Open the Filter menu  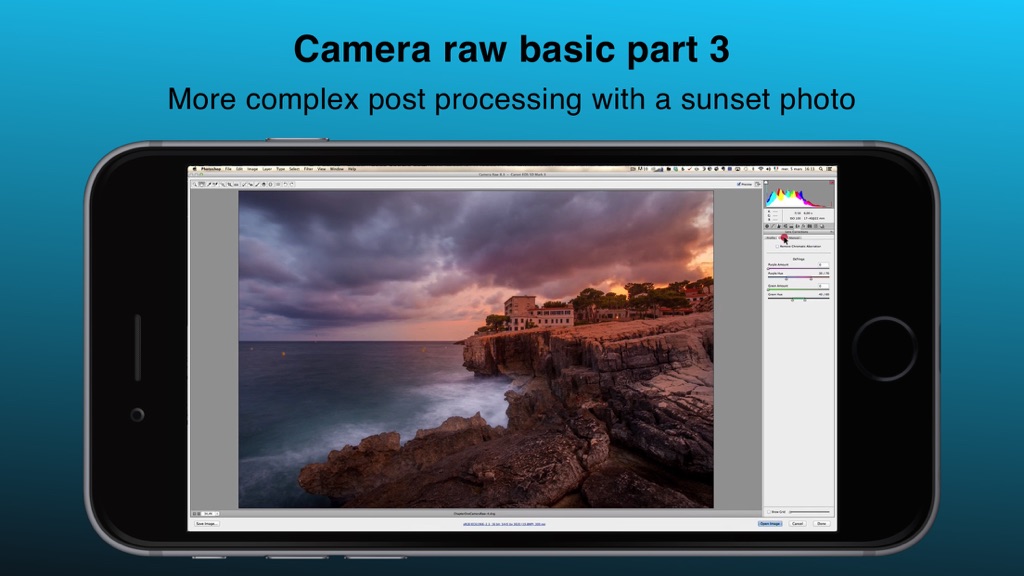click(x=308, y=168)
